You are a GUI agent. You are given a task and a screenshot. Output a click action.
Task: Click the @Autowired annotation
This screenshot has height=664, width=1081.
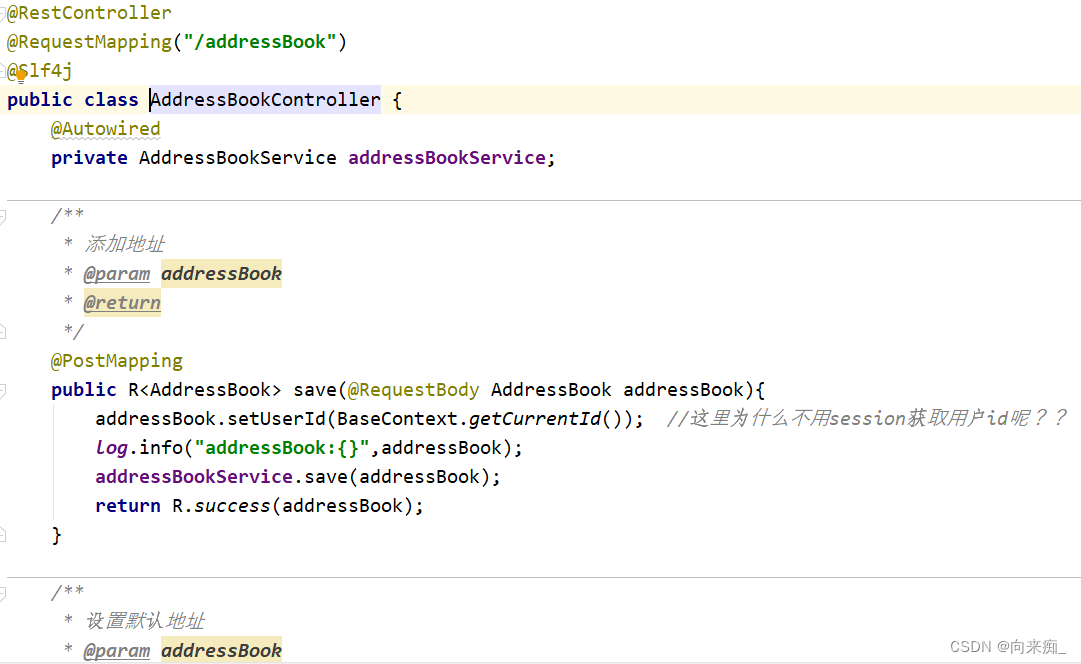click(x=105, y=129)
